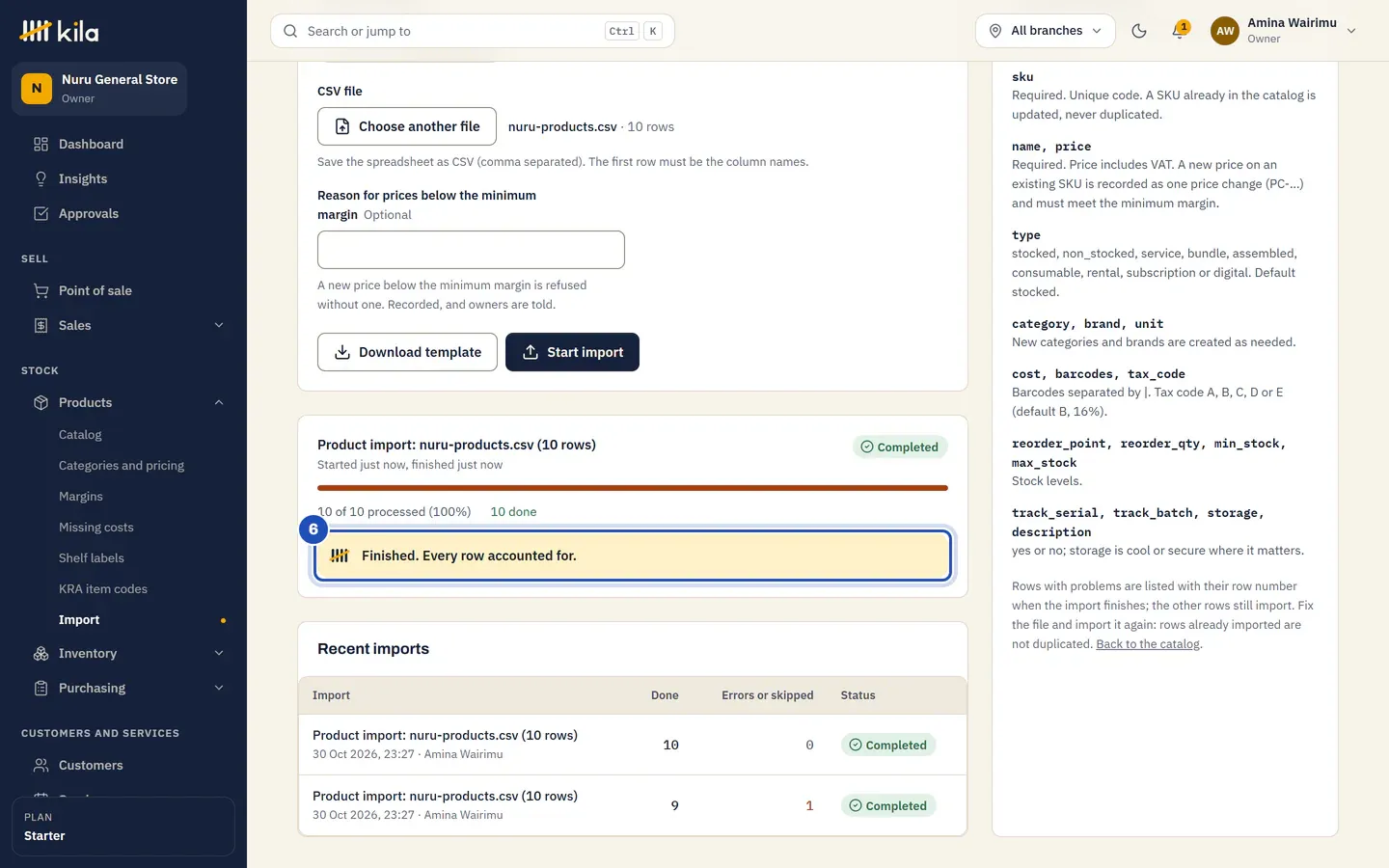Click the Errors or skipped column header
Screen dimensions: 1389x868
pyautogui.click(x=767, y=695)
